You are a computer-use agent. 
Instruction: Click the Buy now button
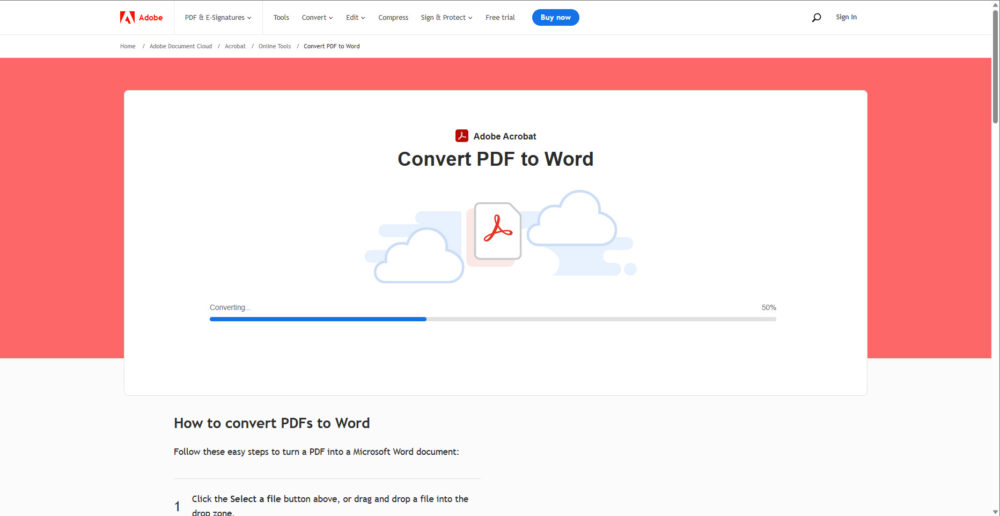point(555,17)
